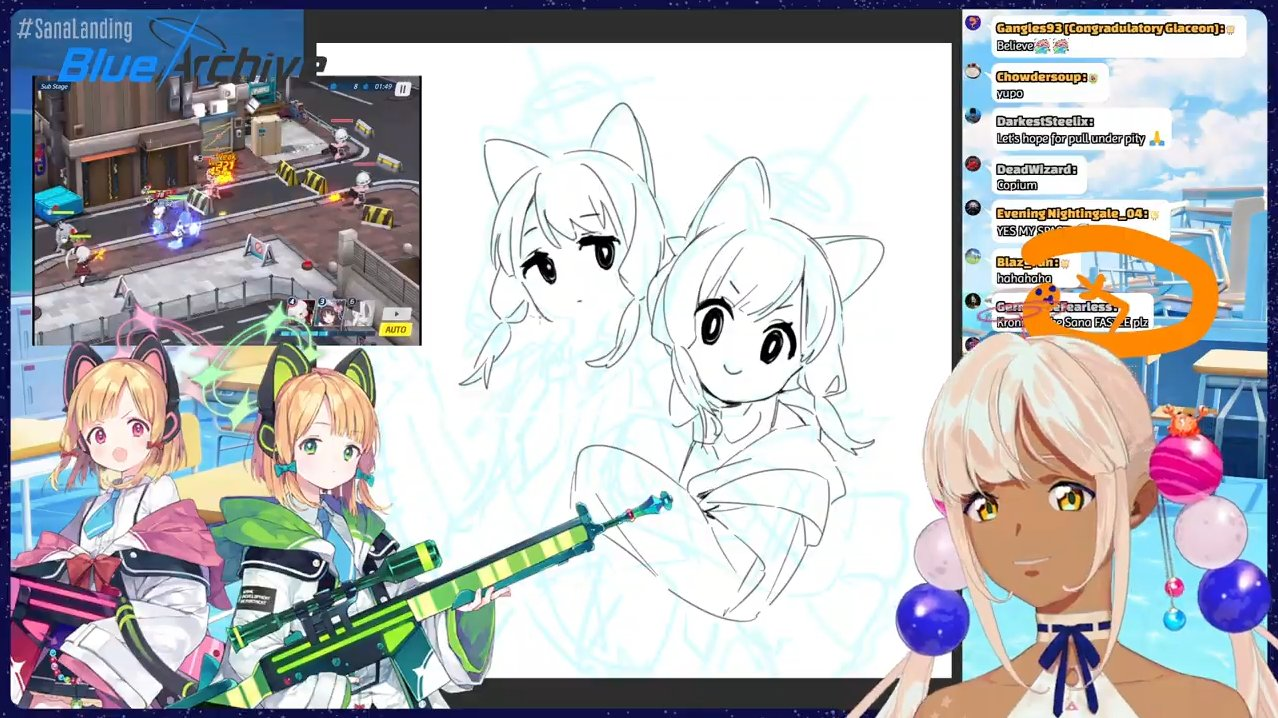Click Chowdersoup's chat avatar
This screenshot has width=1278, height=718.
973,71
